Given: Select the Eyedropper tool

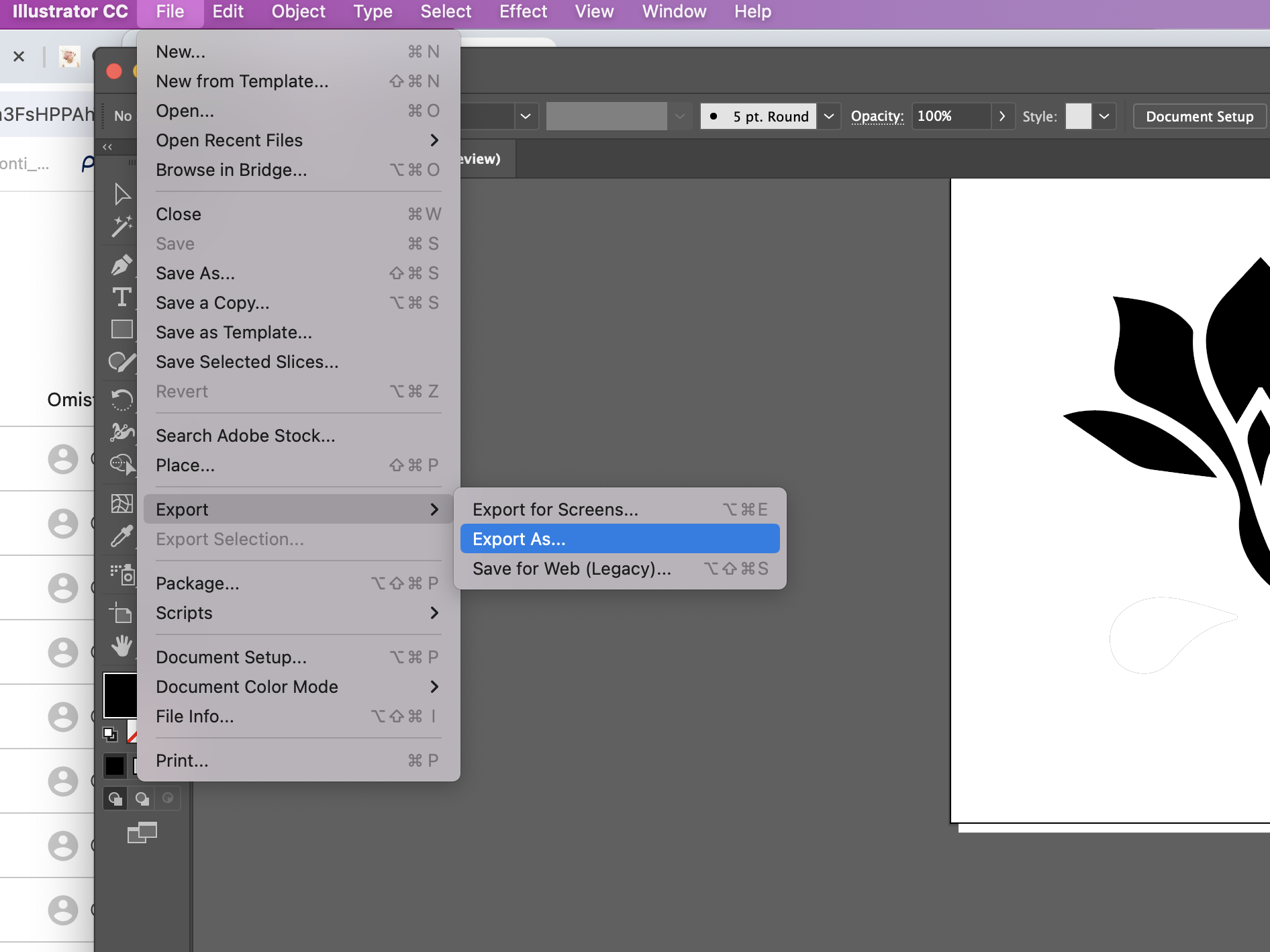Looking at the screenshot, I should [121, 536].
